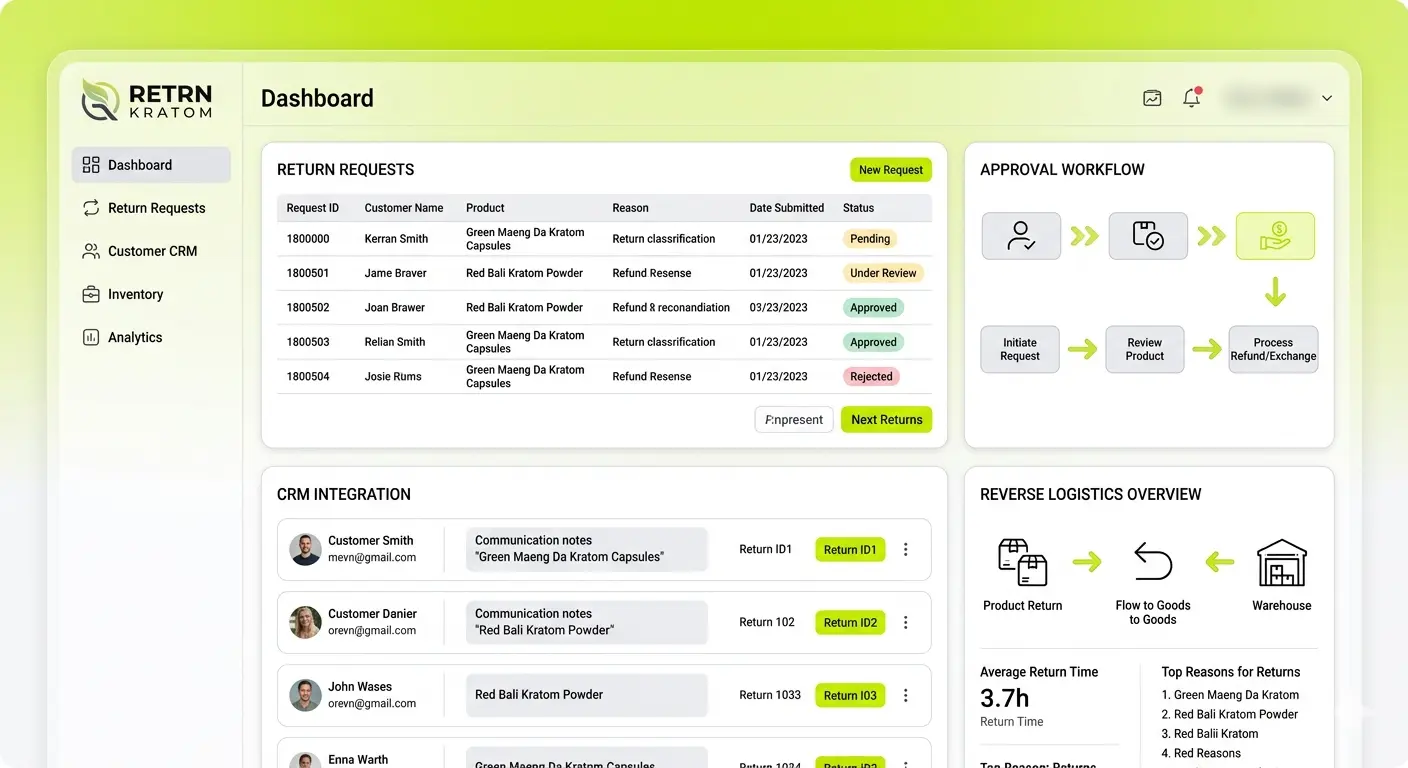This screenshot has width=1408, height=768.
Task: Go to Customer CRM section
Action: (x=152, y=251)
